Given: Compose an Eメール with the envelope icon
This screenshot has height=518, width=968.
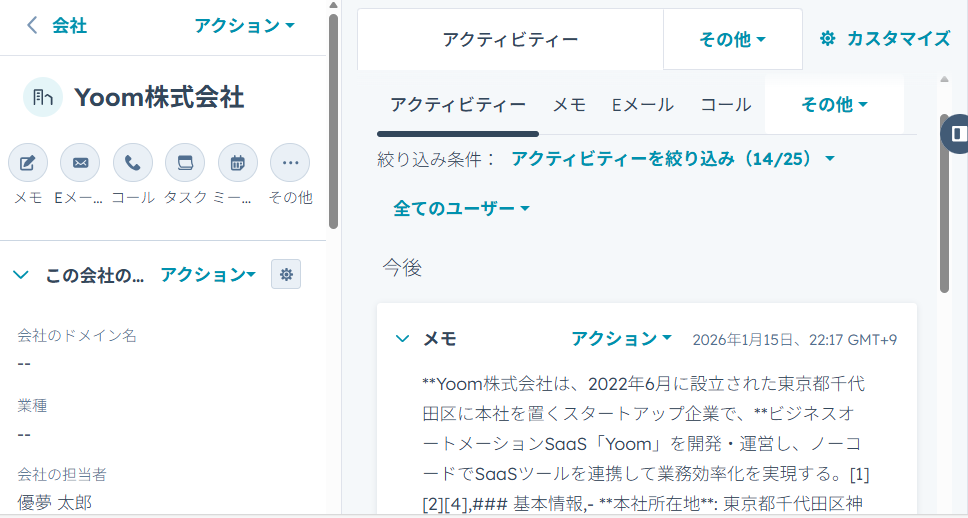Looking at the screenshot, I should (x=80, y=163).
